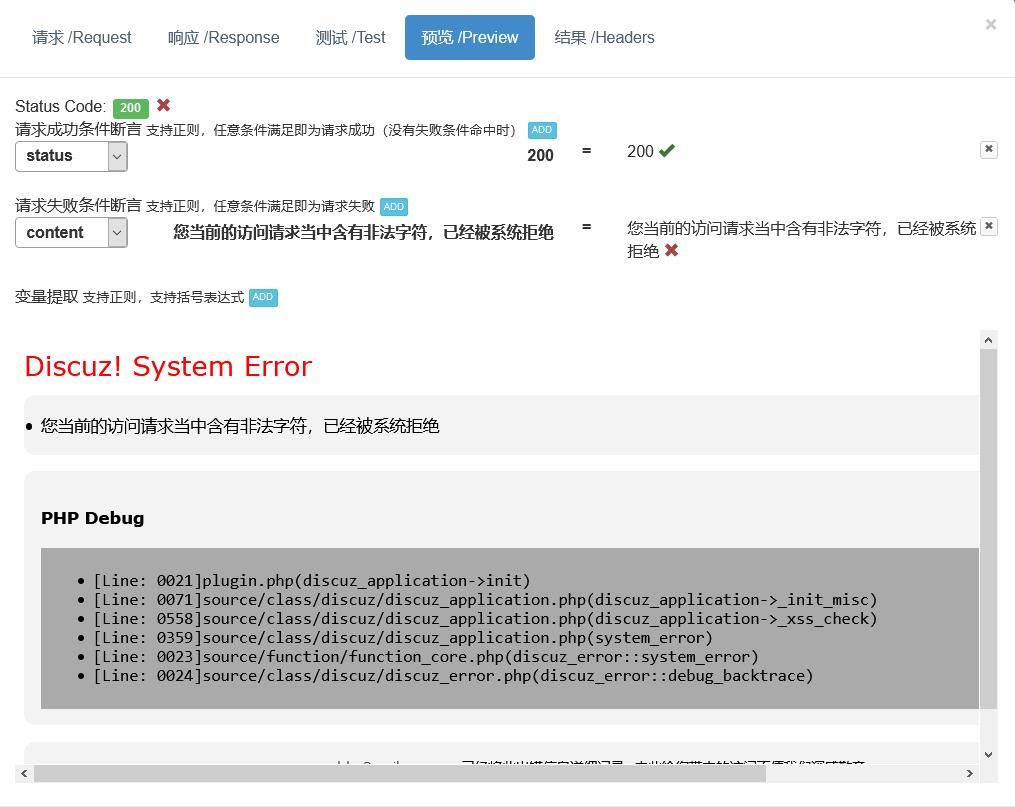Click the left arrow of horizontal scrollbar
The height and width of the screenshot is (807, 1015).
pyautogui.click(x=25, y=774)
